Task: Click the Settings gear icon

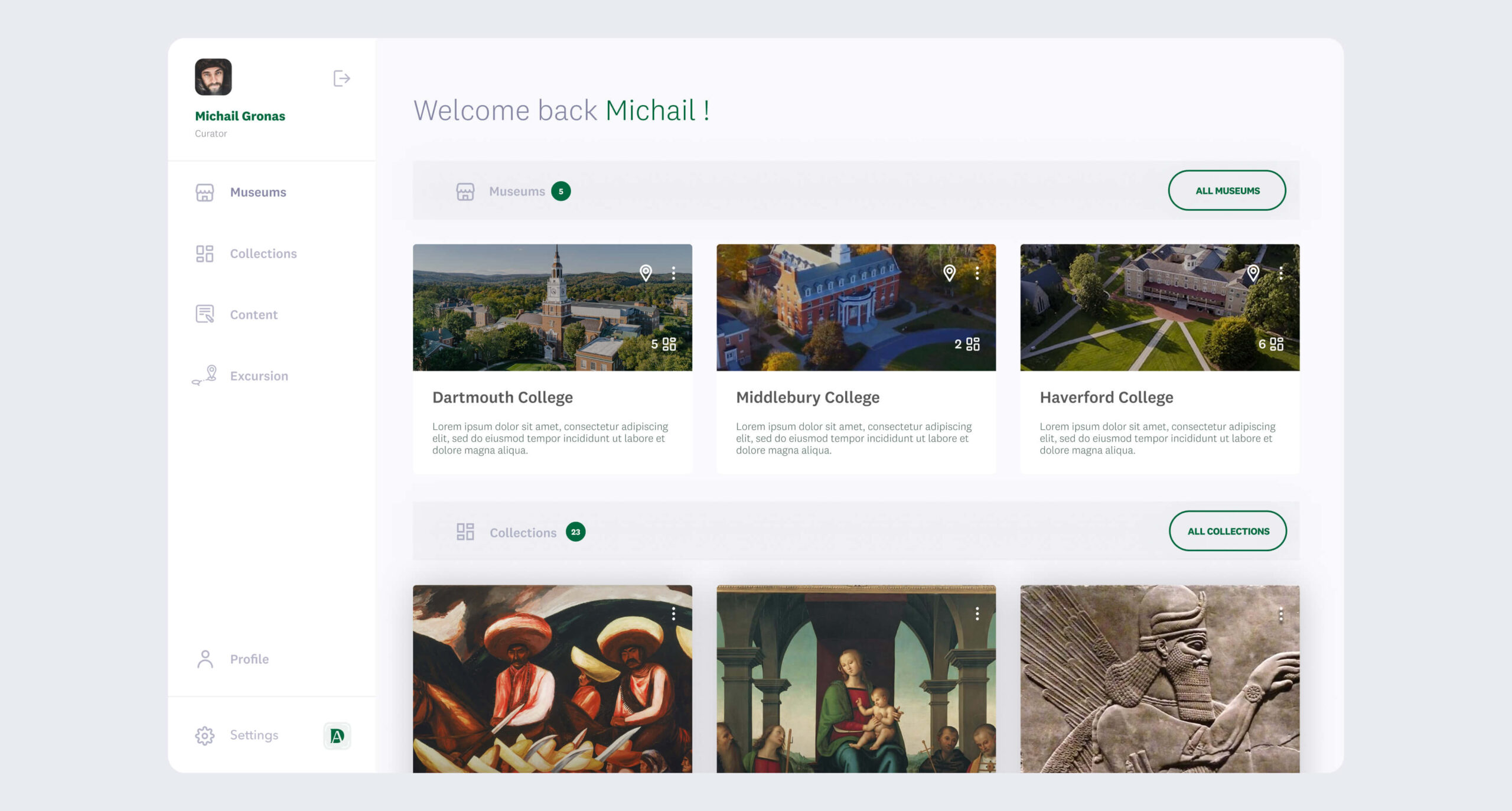Action: tap(205, 735)
